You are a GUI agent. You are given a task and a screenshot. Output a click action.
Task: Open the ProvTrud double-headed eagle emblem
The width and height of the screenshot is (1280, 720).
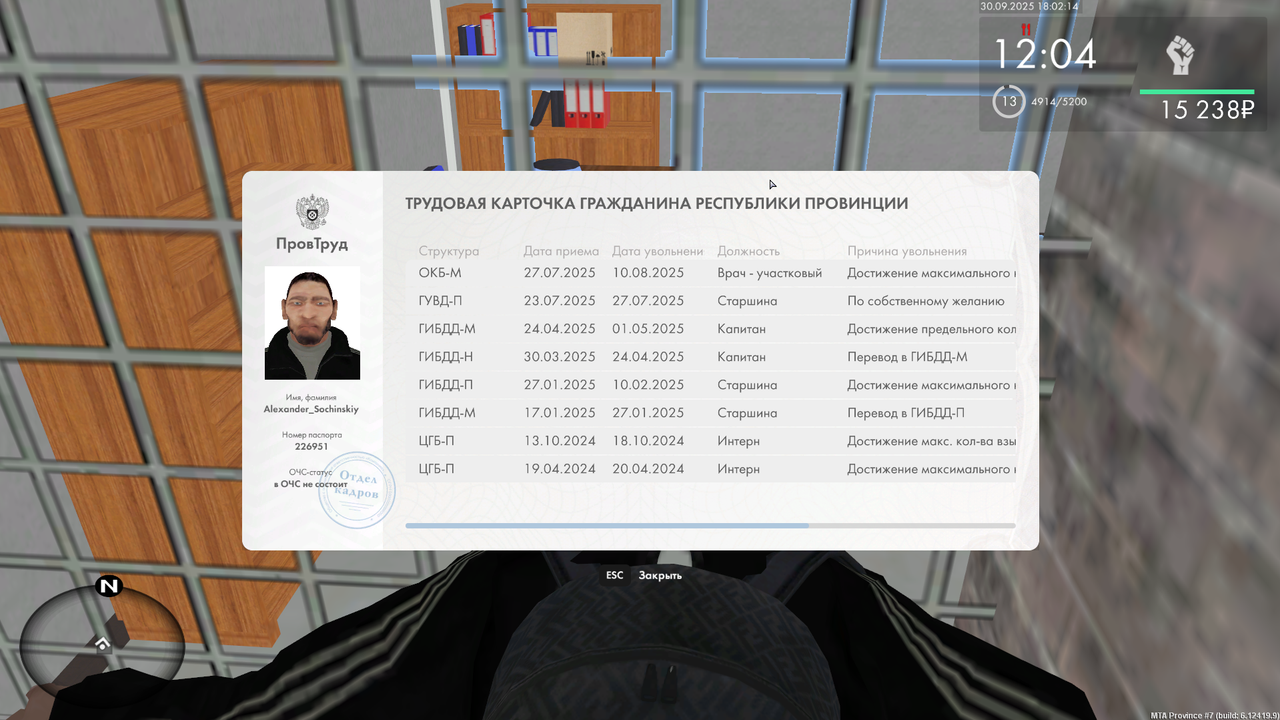coord(312,212)
